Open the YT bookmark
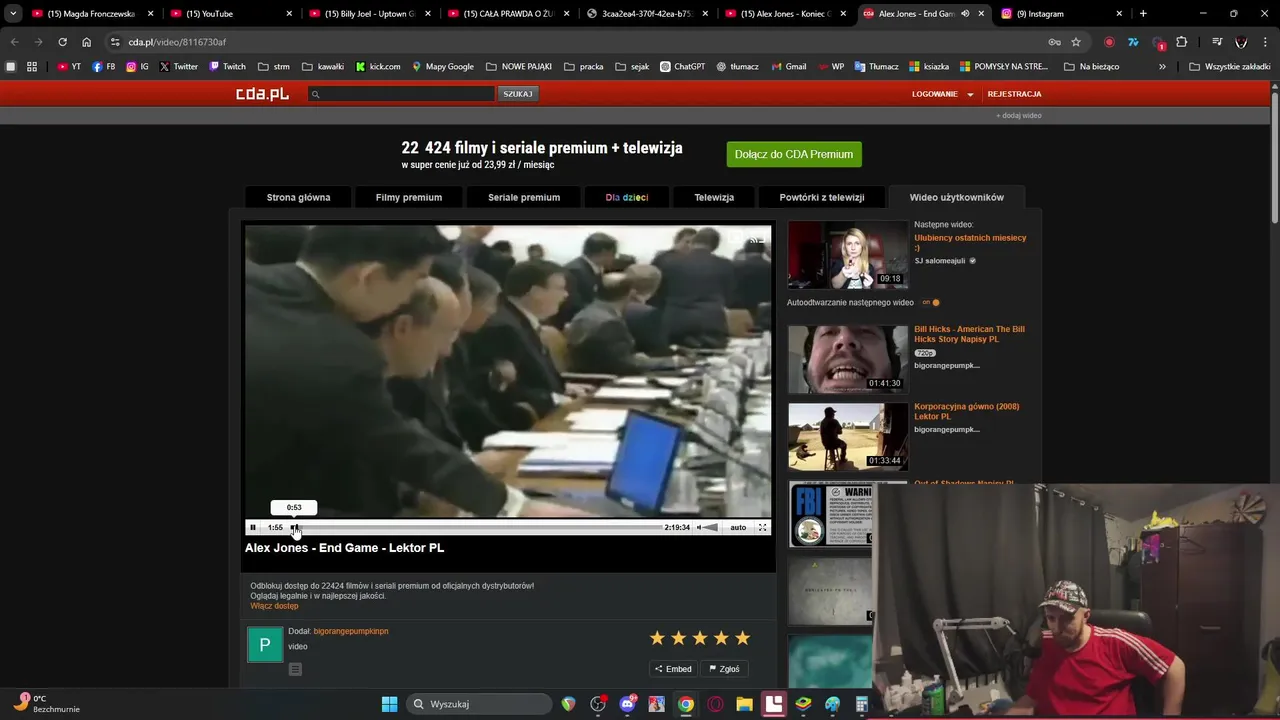This screenshot has height=720, width=1280. pos(69,67)
